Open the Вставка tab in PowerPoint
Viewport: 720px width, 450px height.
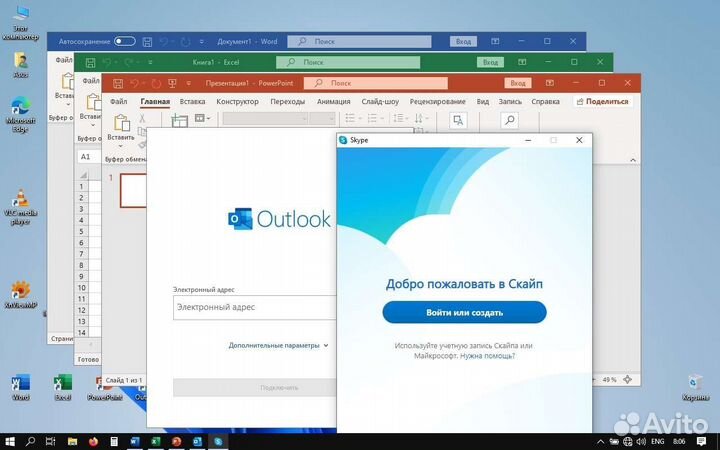tap(193, 101)
